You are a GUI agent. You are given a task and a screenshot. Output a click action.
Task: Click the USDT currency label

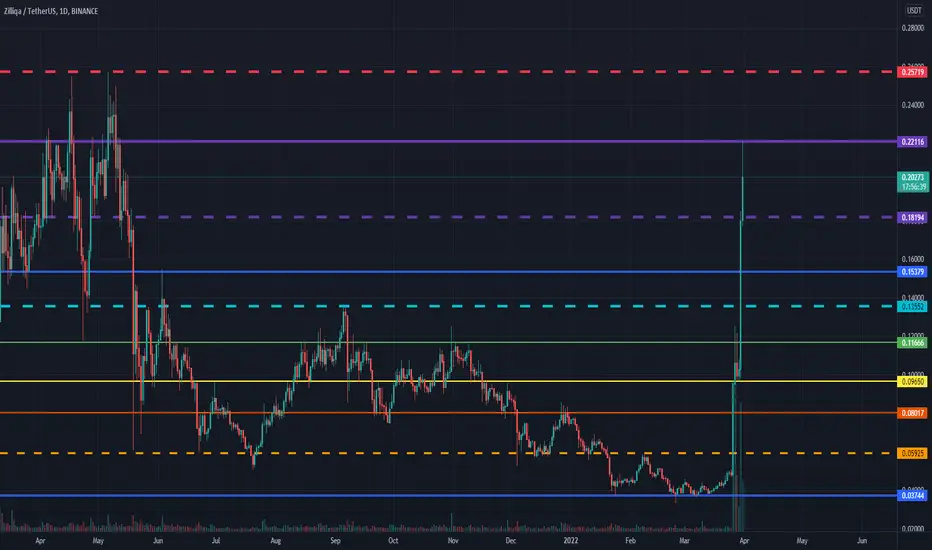[914, 10]
